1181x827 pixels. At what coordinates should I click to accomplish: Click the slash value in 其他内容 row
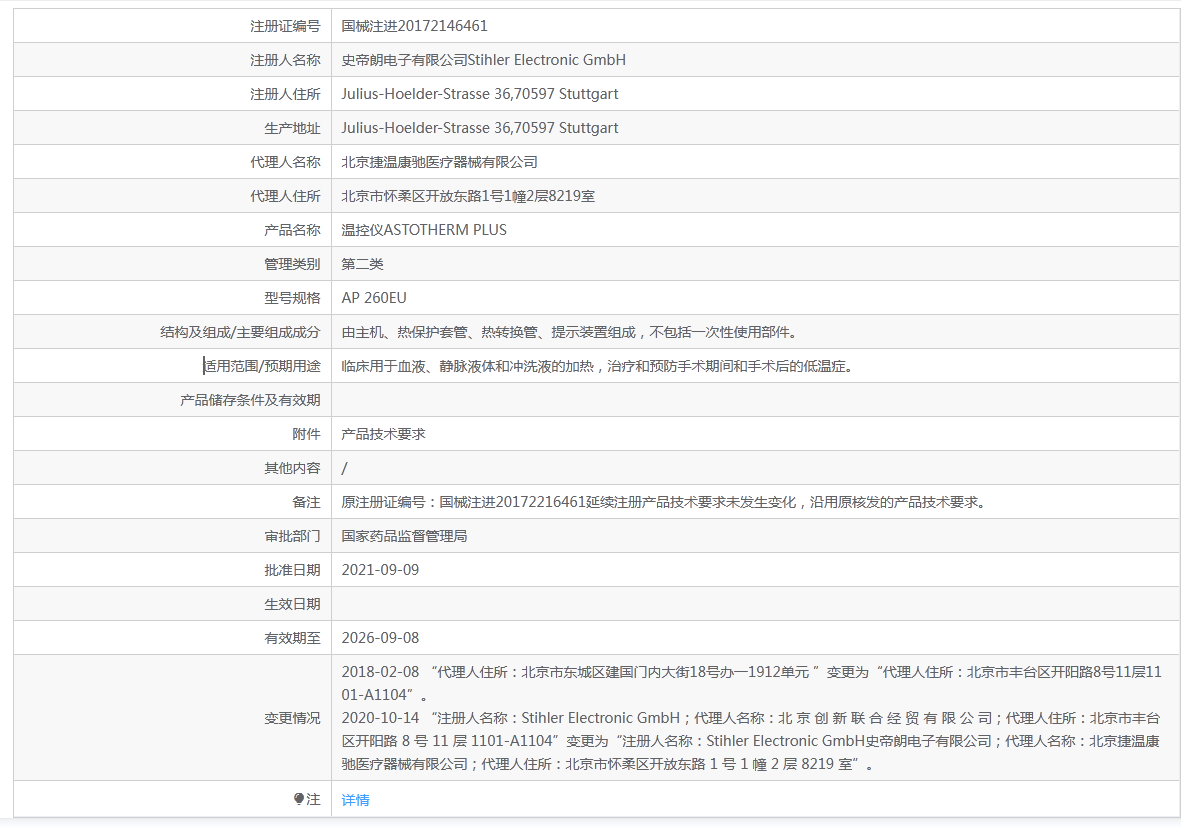pos(344,468)
